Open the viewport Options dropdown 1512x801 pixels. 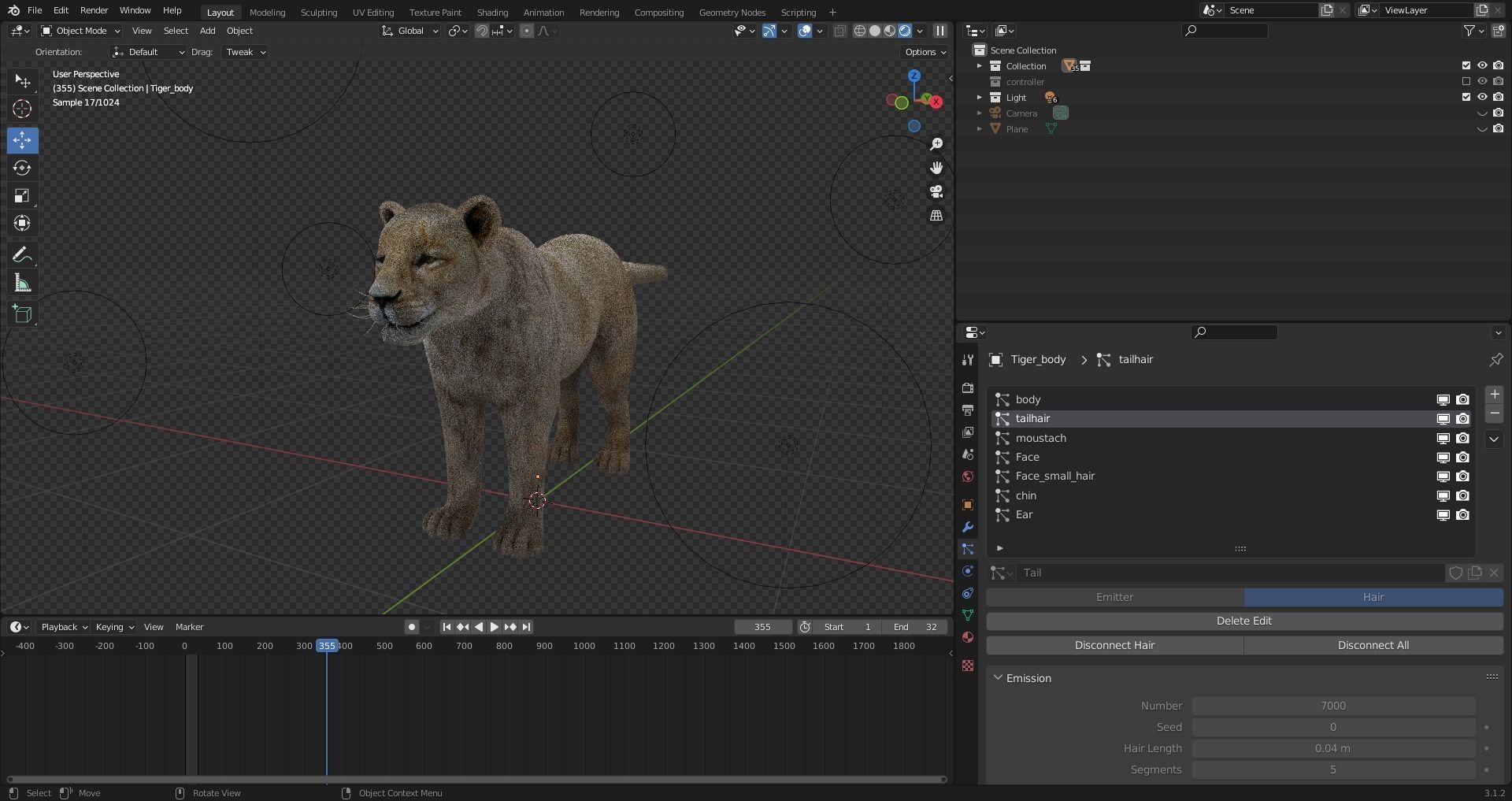click(x=925, y=52)
